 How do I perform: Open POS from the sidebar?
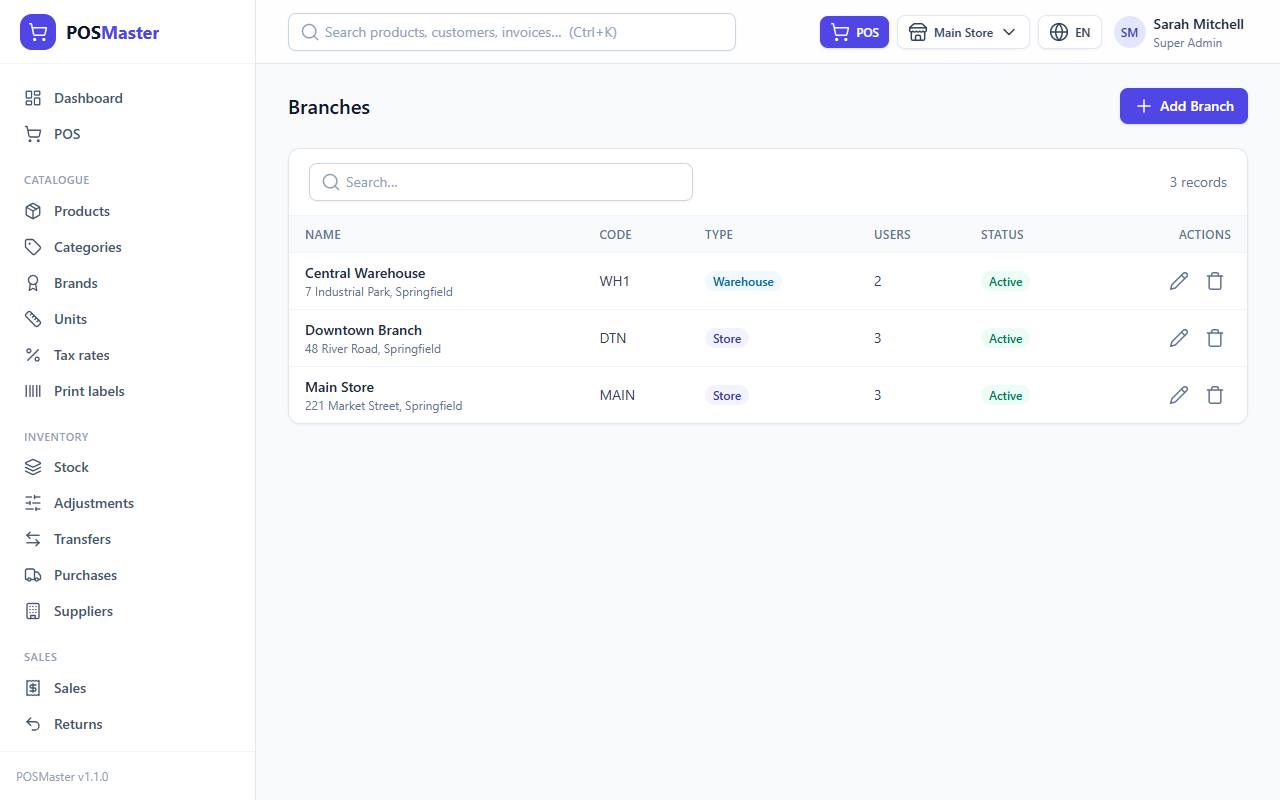click(x=127, y=134)
